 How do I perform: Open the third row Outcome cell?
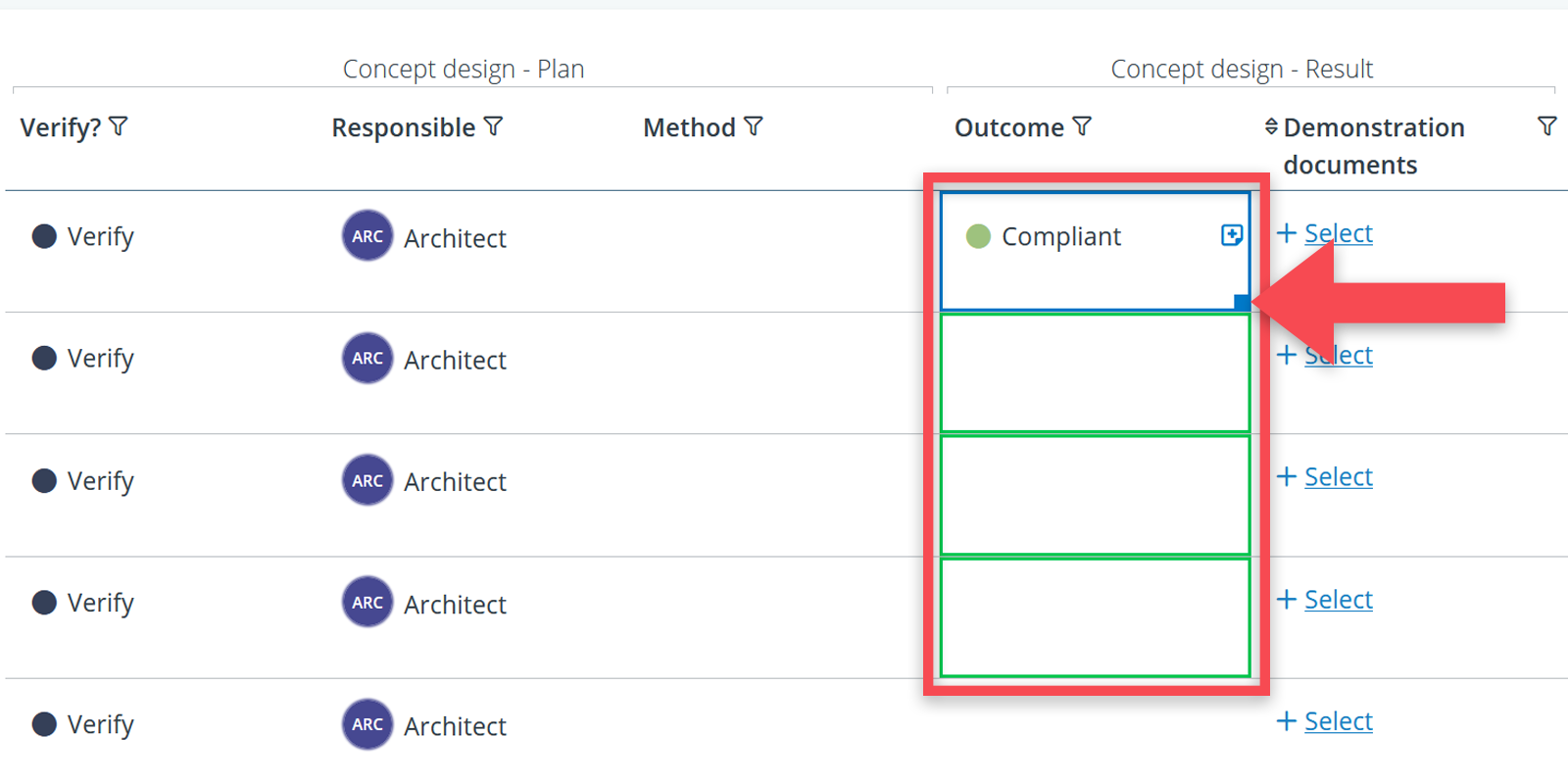(1095, 495)
